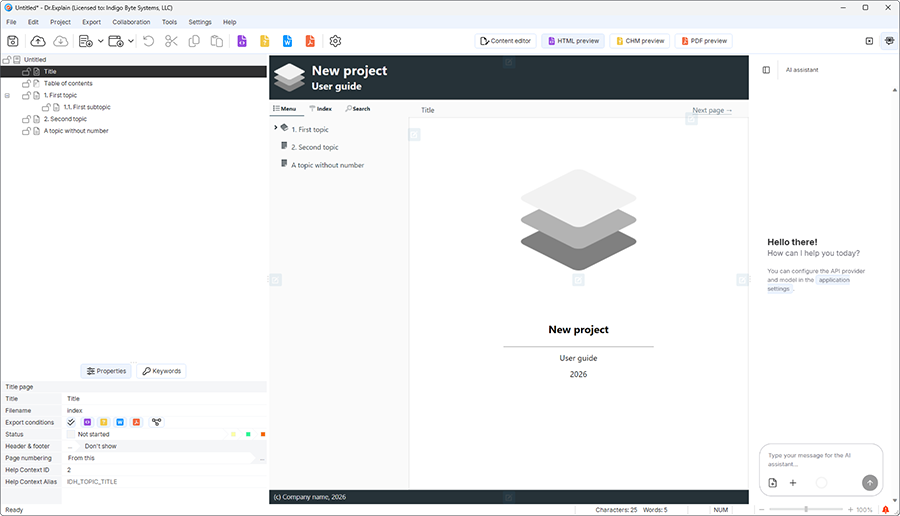Click the export conditions branching icon
The height and width of the screenshot is (516, 900).
click(156, 422)
